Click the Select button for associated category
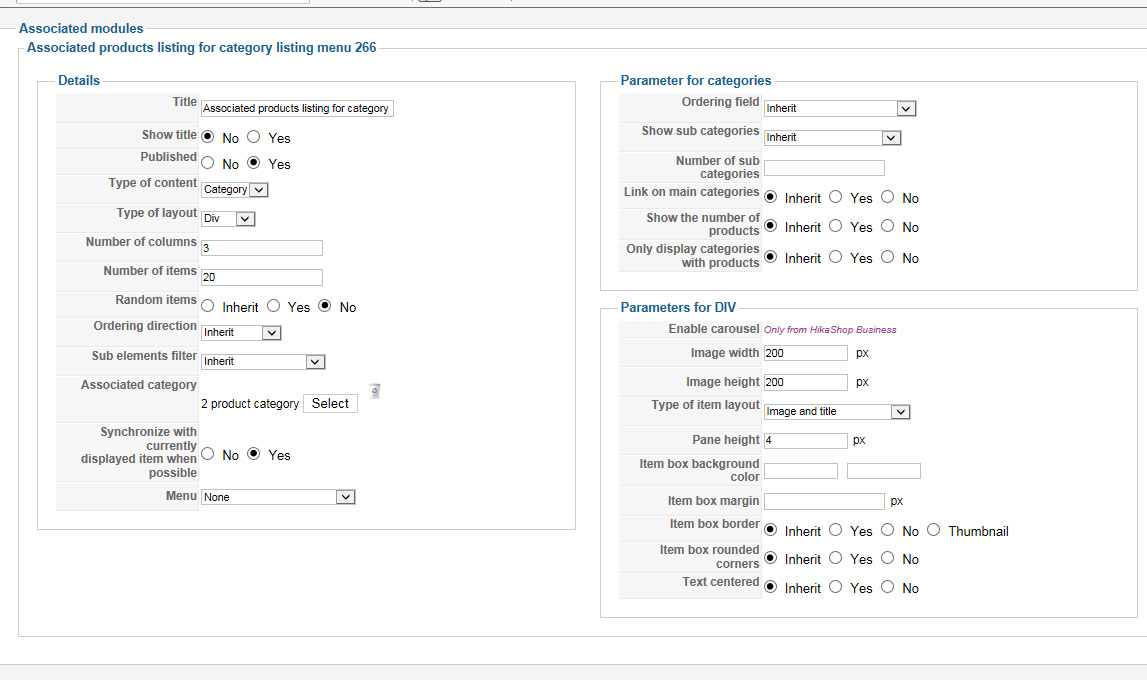 click(330, 403)
